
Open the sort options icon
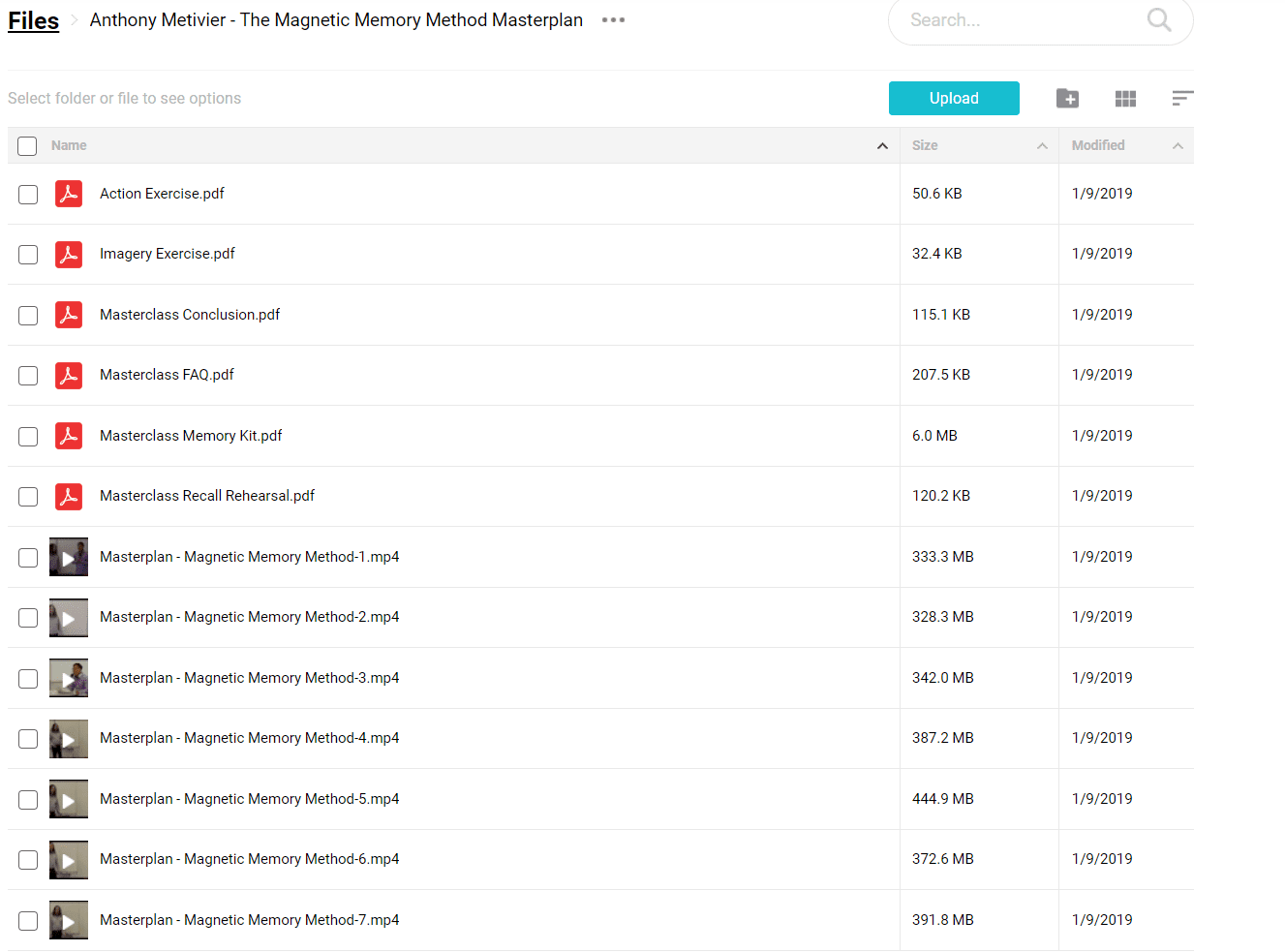[x=1182, y=98]
